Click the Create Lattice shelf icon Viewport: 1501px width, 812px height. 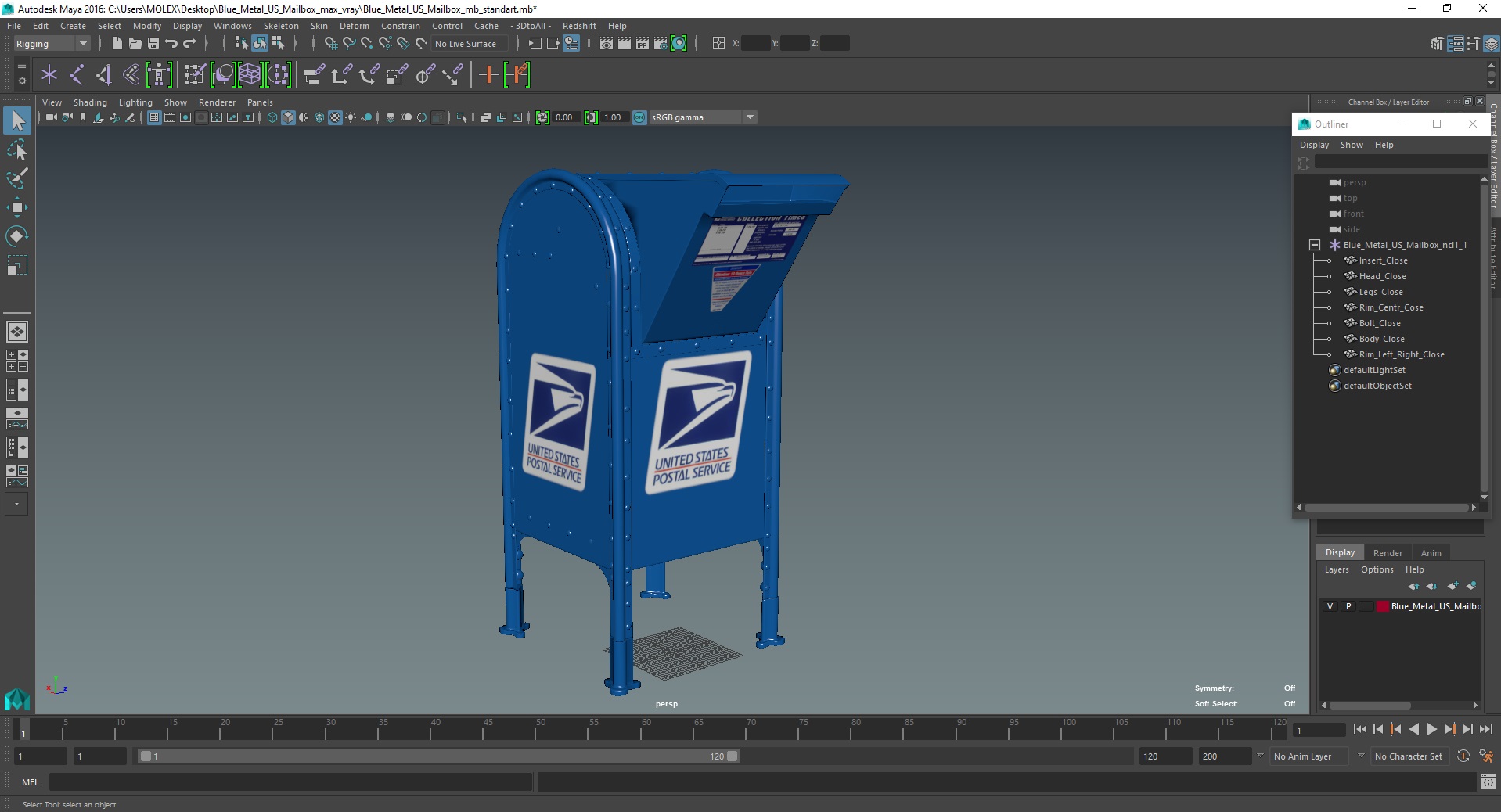[x=250, y=75]
